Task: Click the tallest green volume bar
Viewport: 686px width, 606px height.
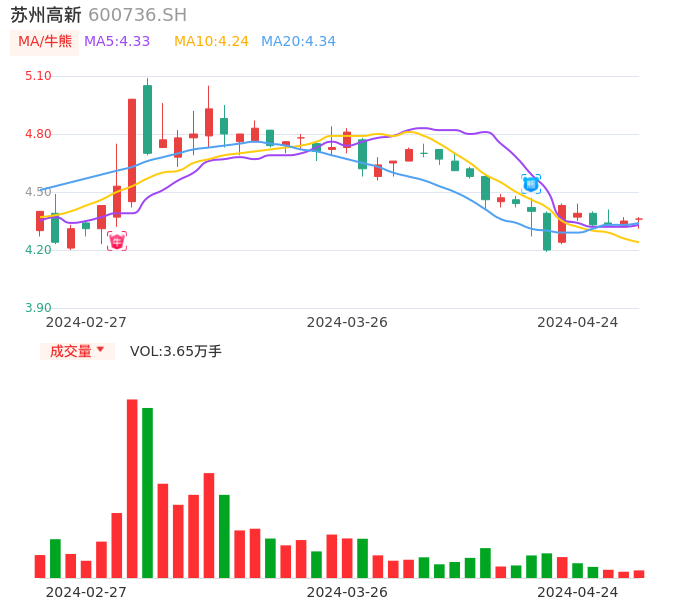Action: pyautogui.click(x=147, y=492)
